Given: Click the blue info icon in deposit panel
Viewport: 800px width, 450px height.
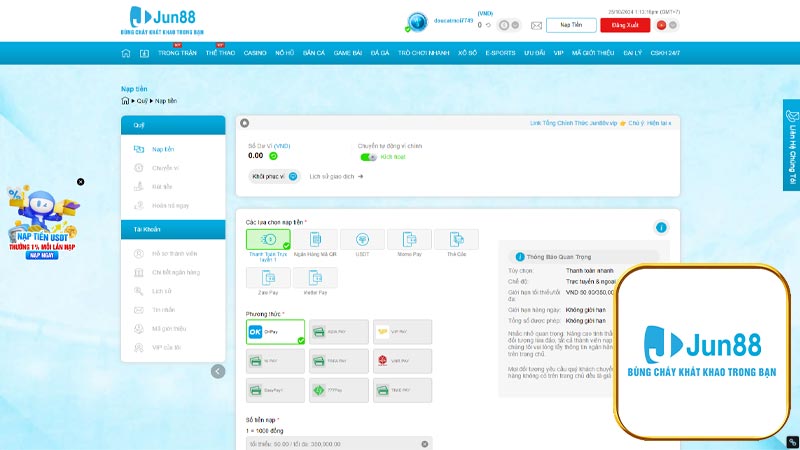Looking at the screenshot, I should click(661, 228).
